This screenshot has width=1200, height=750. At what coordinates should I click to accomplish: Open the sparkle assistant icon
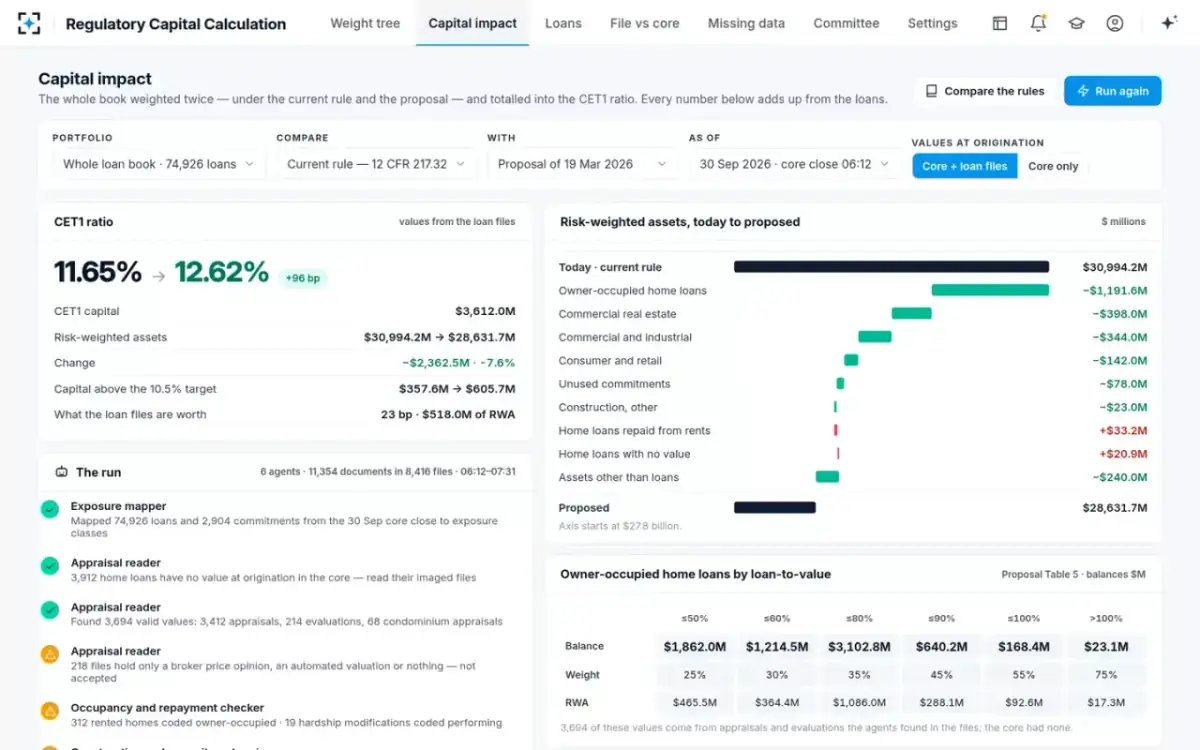[1169, 23]
